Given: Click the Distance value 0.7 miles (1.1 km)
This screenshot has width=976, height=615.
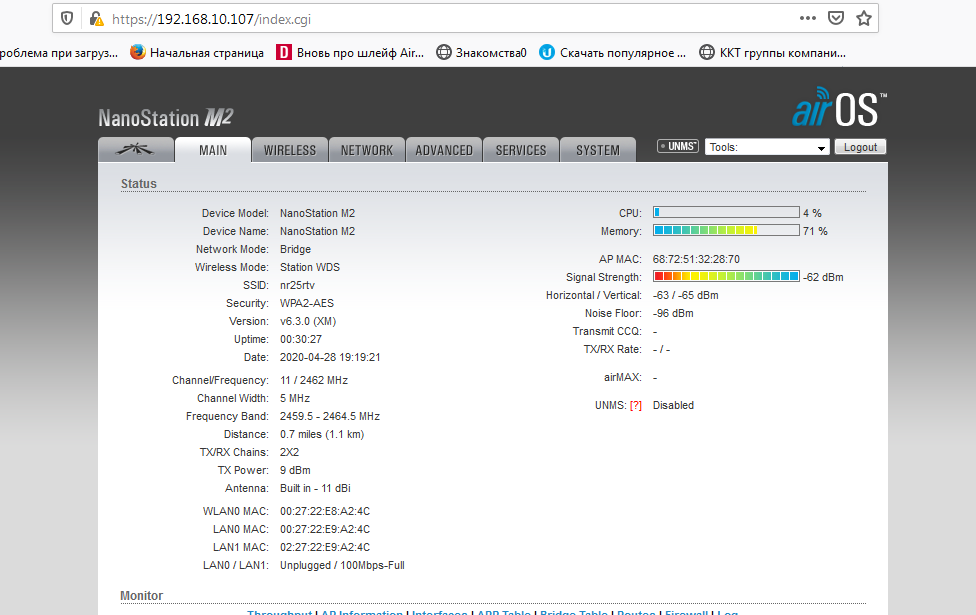Looking at the screenshot, I should (322, 434).
